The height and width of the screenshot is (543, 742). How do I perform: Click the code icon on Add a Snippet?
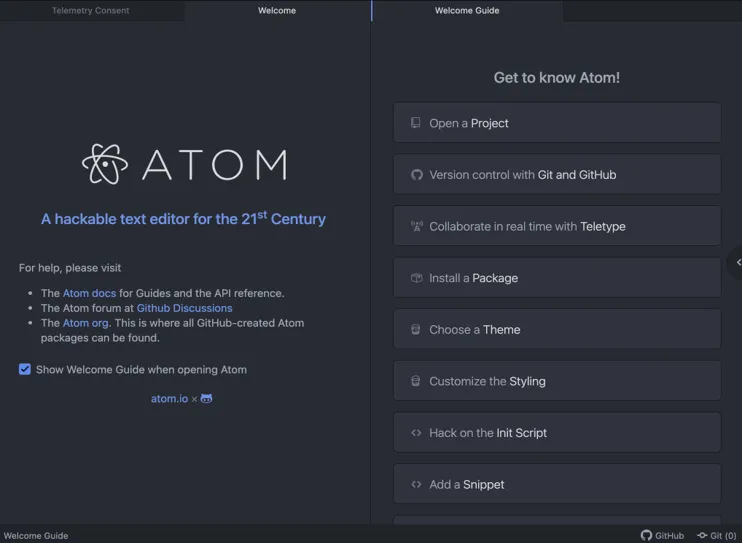(x=416, y=484)
